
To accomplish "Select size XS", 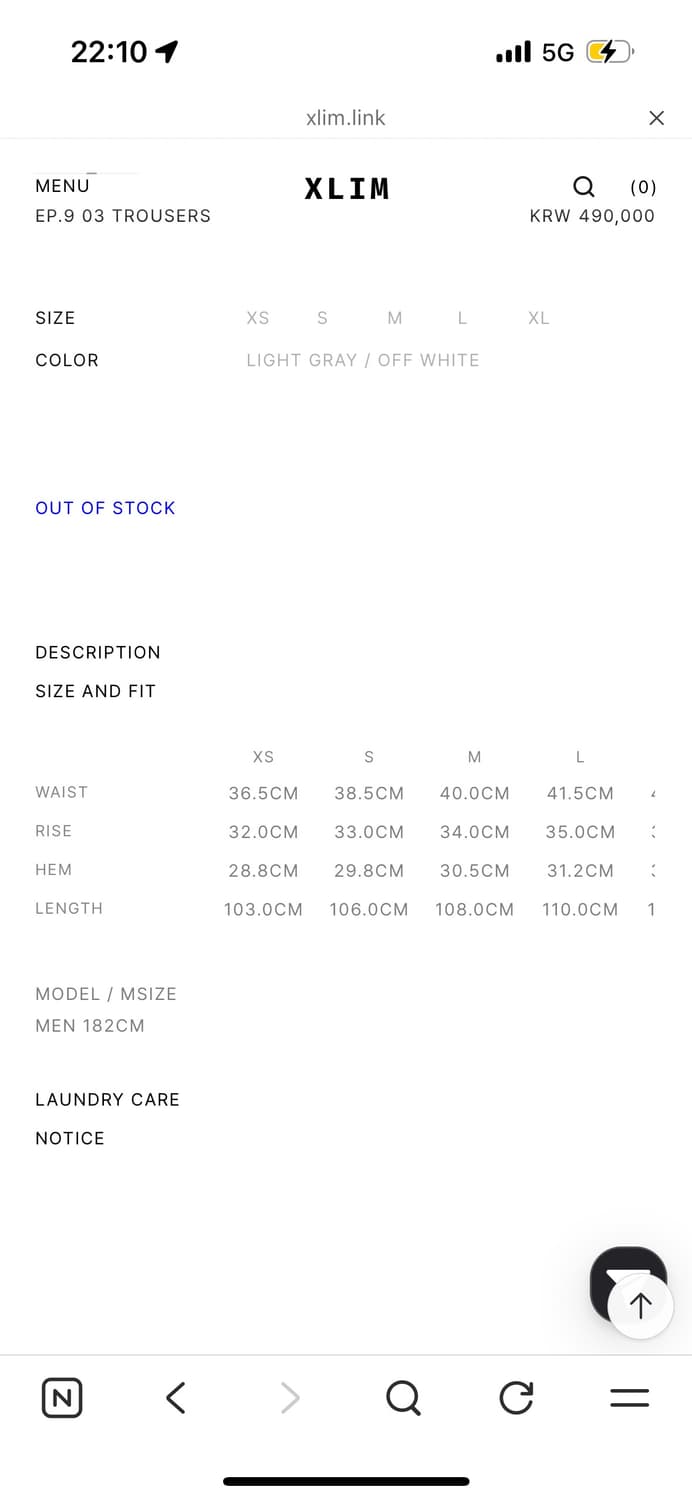I will (x=258, y=318).
